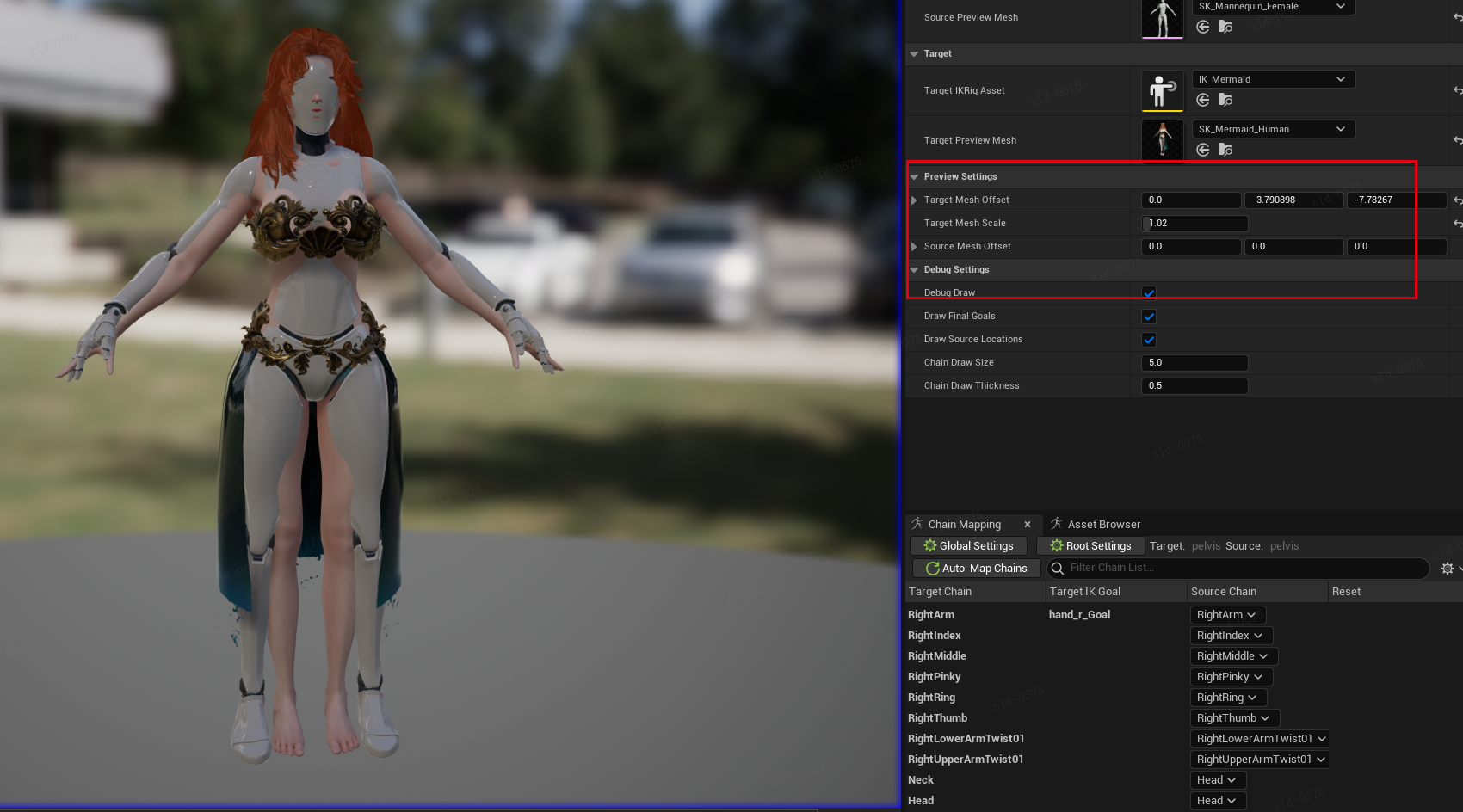Toggle Draw Final Goals checkbox
The height and width of the screenshot is (812, 1463).
coord(1149,316)
